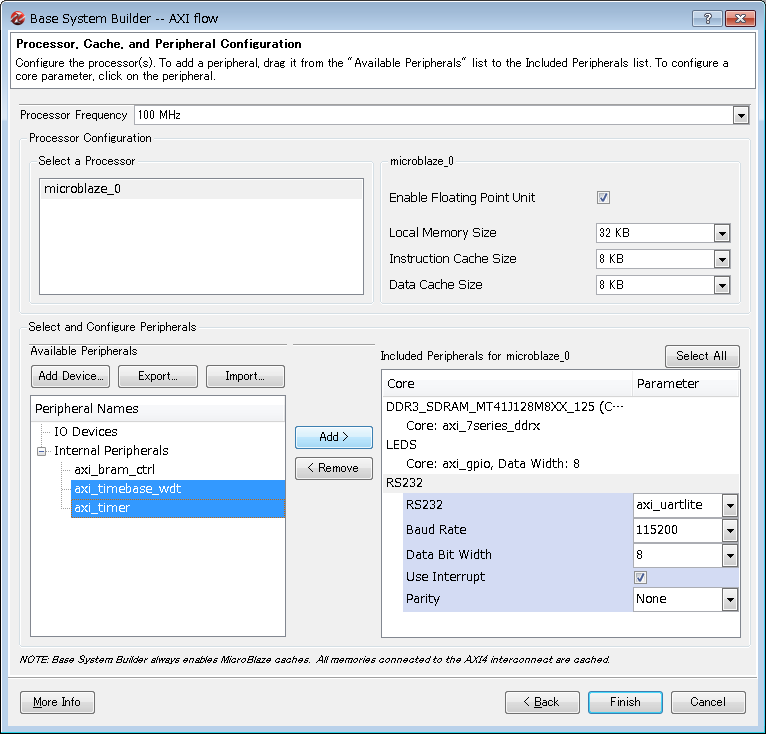The image size is (766, 734).
Task: Click the < Remove button
Action: 334,468
